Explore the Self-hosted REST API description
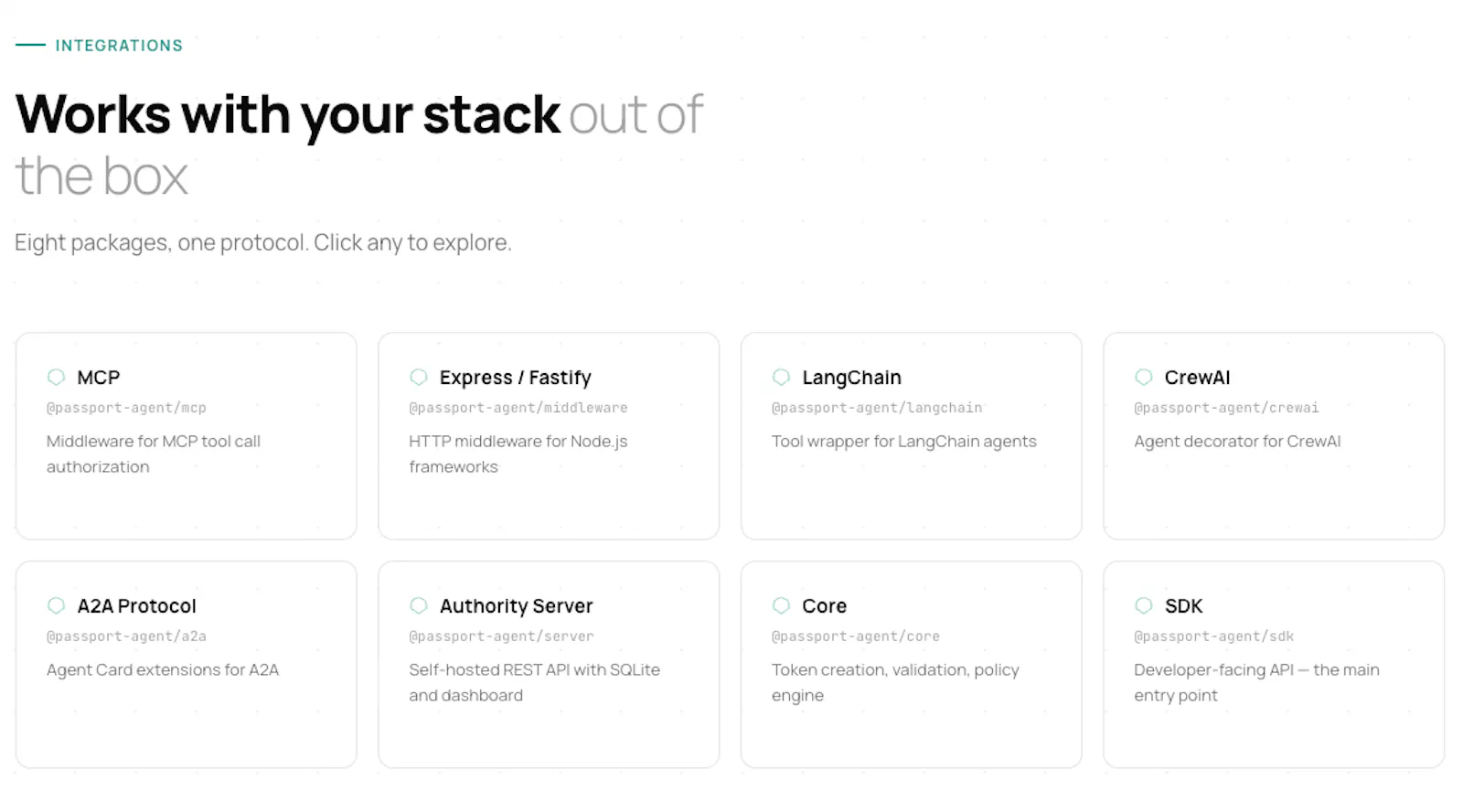This screenshot has height=812, width=1463. (x=534, y=682)
